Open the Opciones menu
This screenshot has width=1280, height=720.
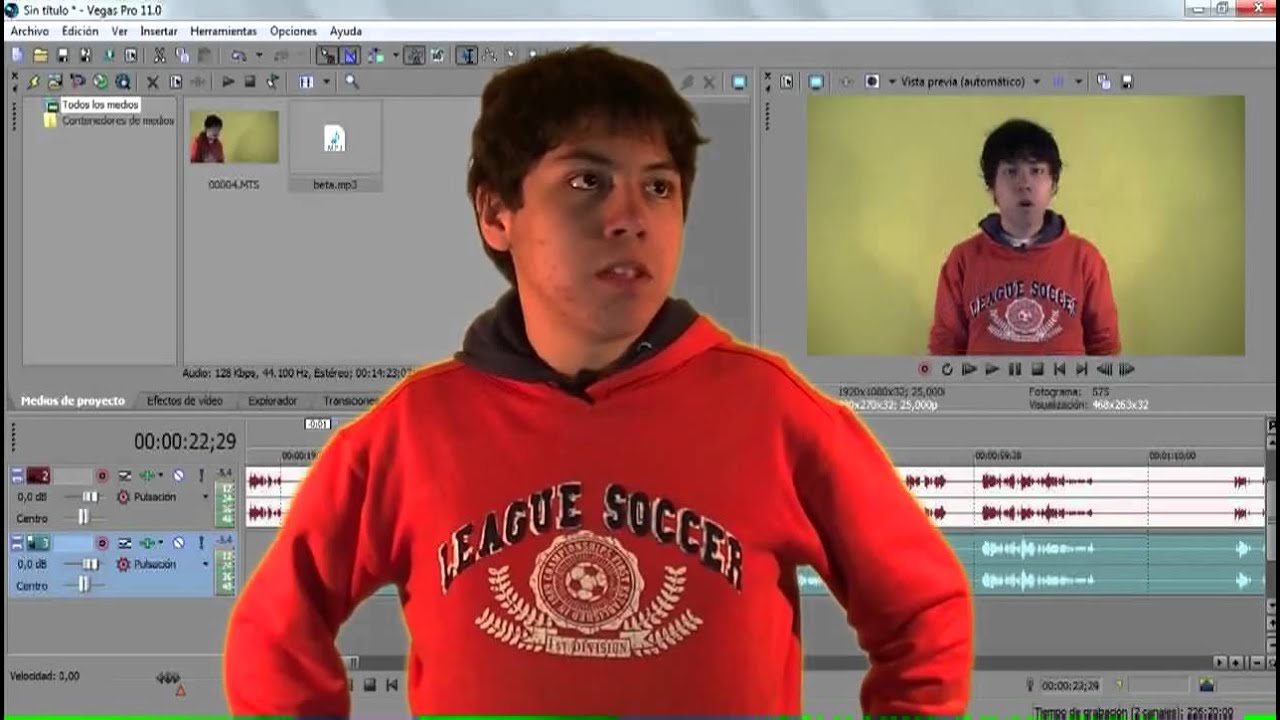(293, 32)
